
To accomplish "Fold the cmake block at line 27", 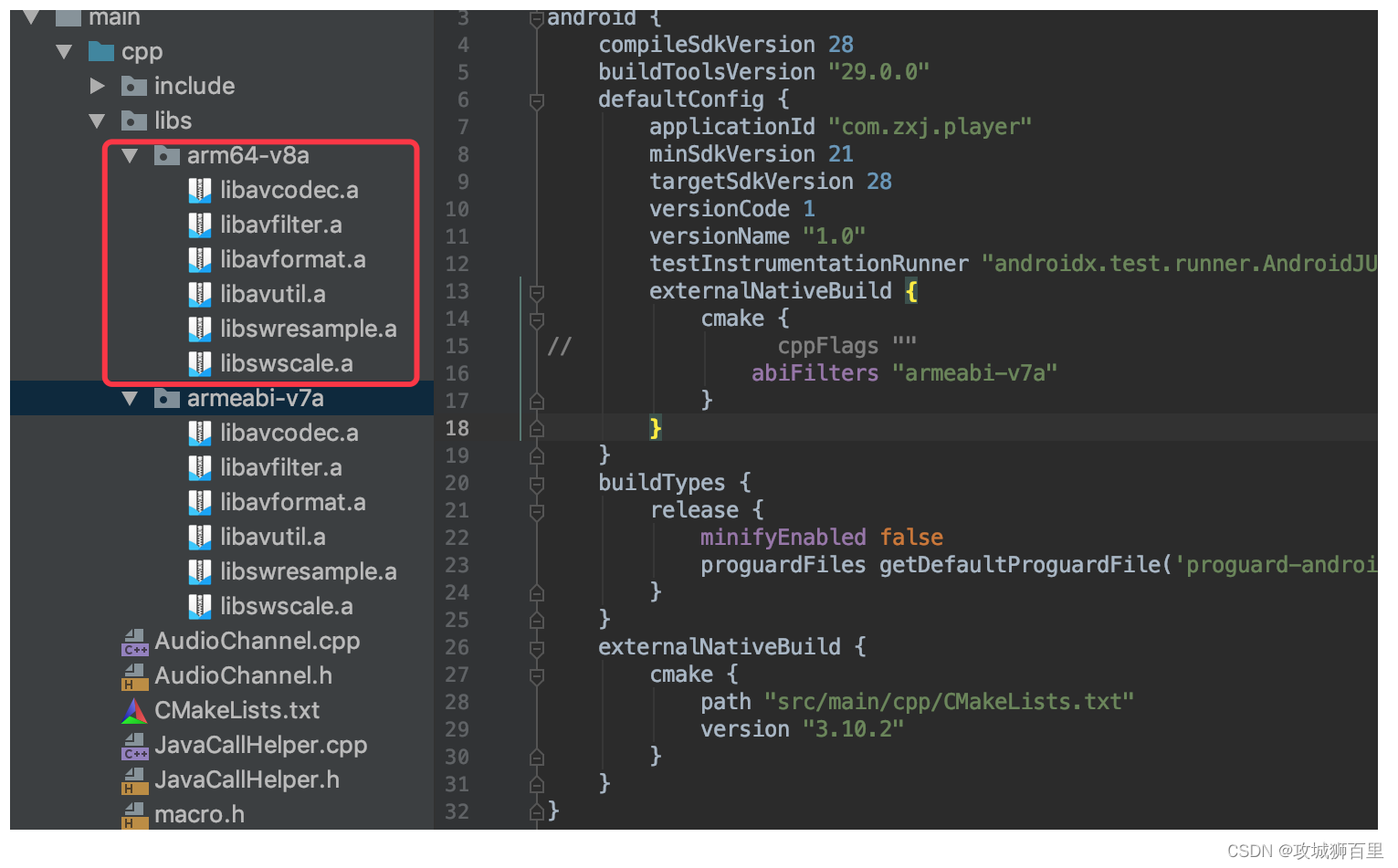I will (537, 675).
